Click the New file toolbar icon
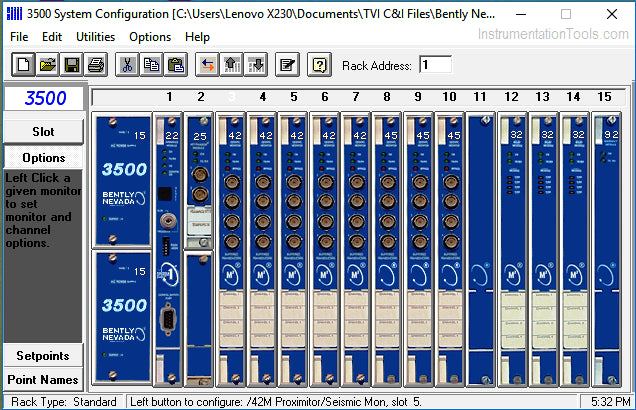This screenshot has width=636, height=410. 25,65
